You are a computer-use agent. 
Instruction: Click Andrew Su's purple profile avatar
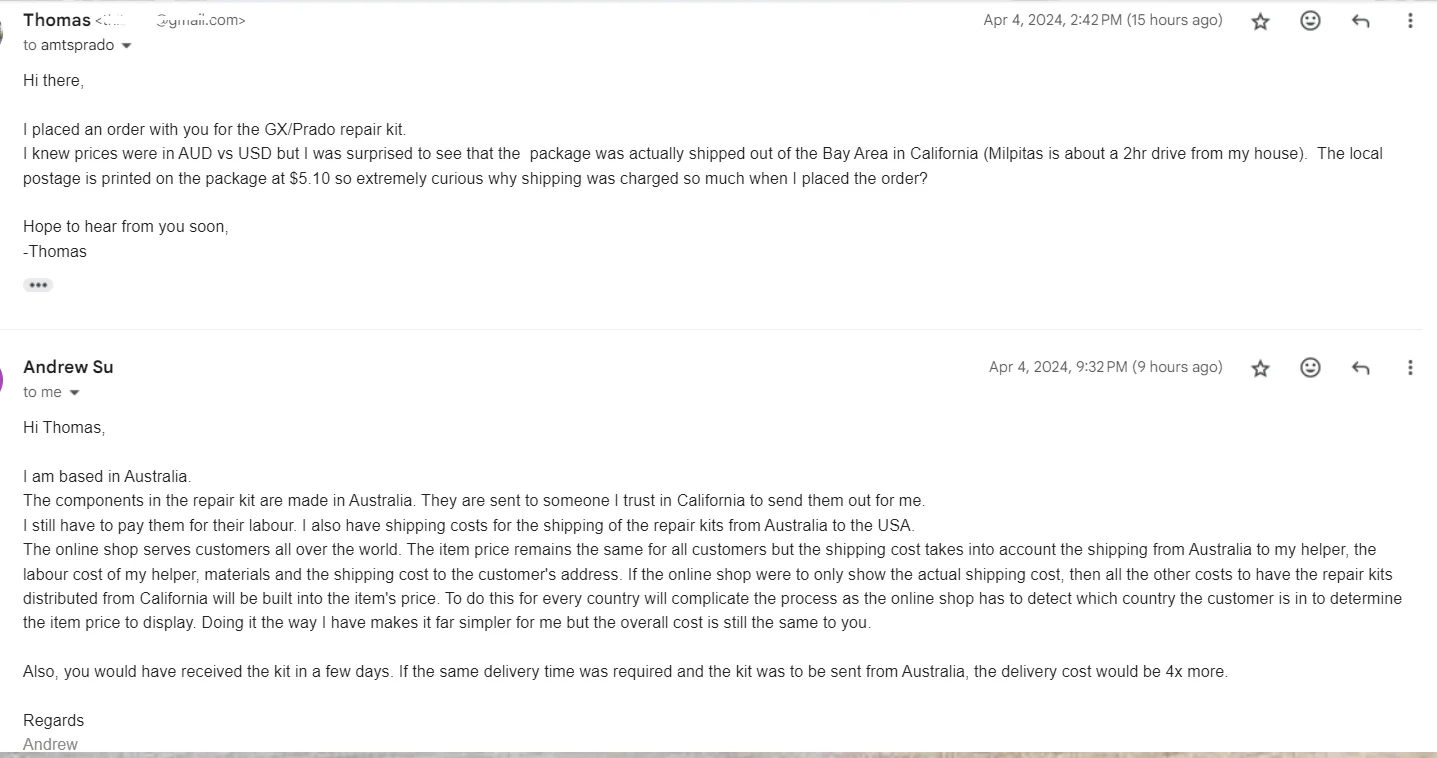3,379
